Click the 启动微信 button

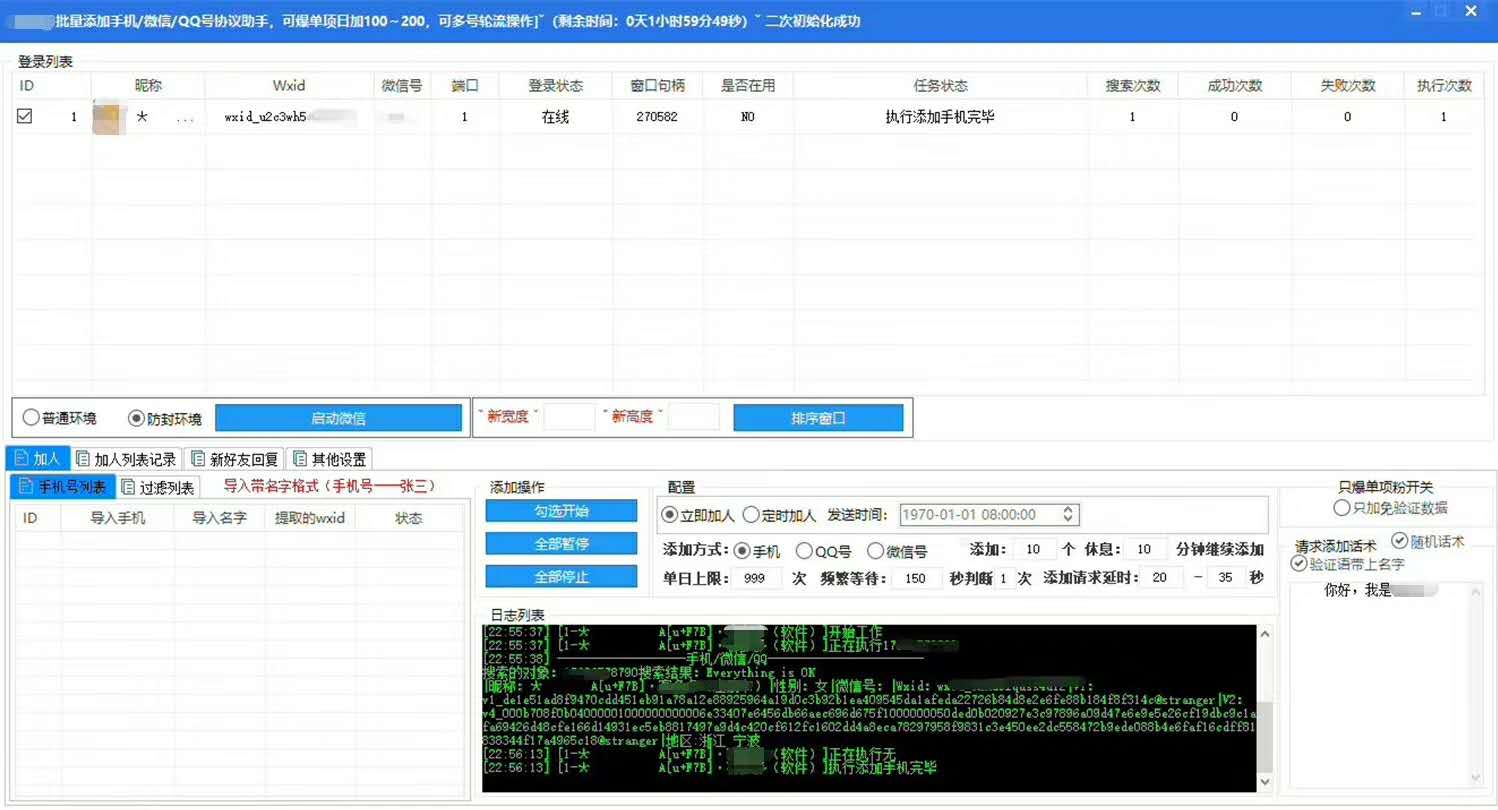click(340, 416)
